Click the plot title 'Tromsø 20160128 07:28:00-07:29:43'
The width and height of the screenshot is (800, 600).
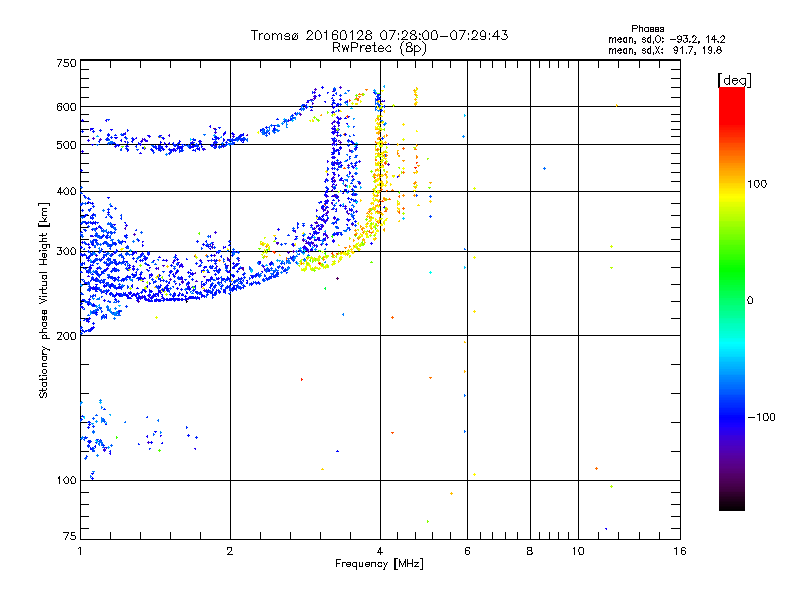pyautogui.click(x=379, y=35)
